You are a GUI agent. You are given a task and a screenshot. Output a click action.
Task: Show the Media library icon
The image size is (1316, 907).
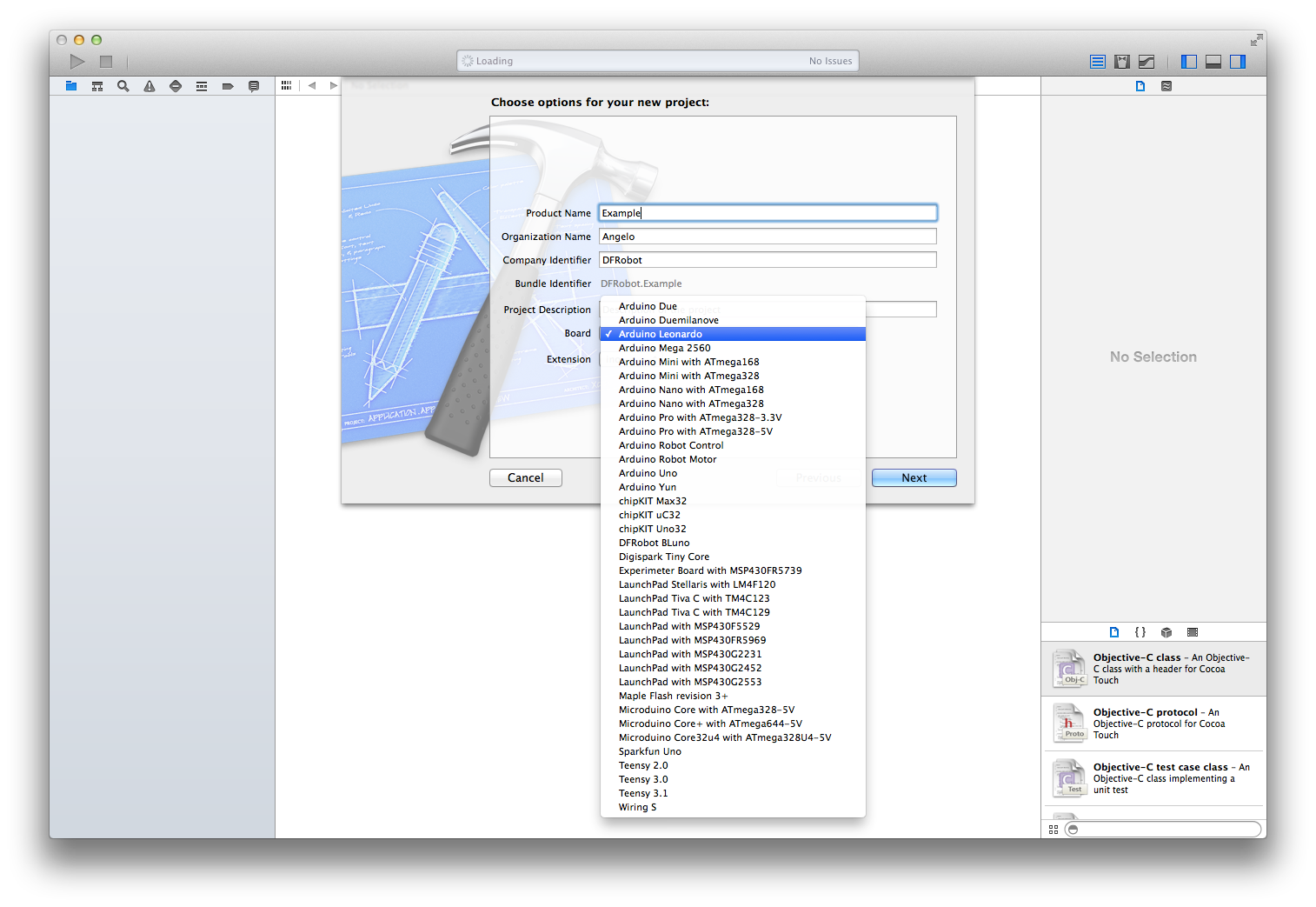[1193, 632]
